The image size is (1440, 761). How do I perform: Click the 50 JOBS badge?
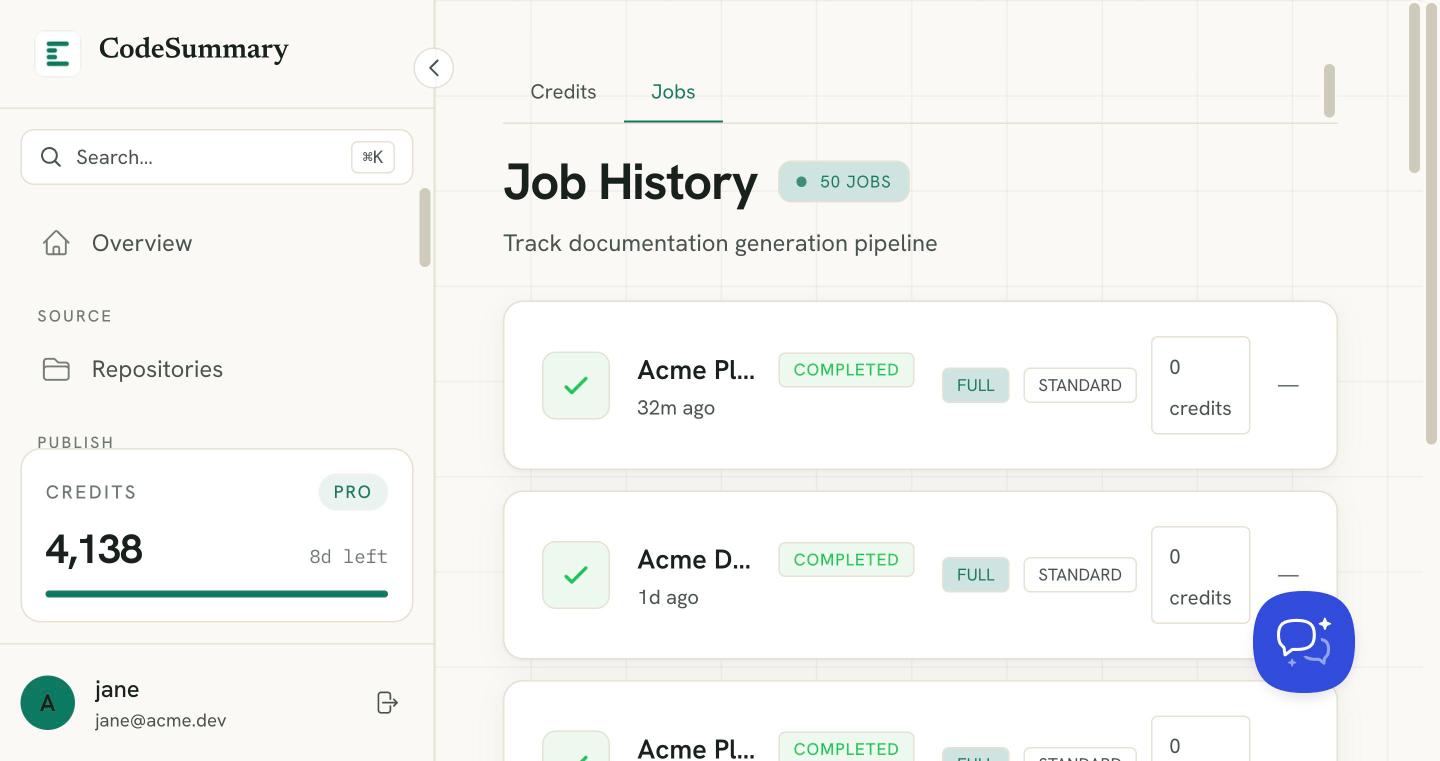(844, 182)
